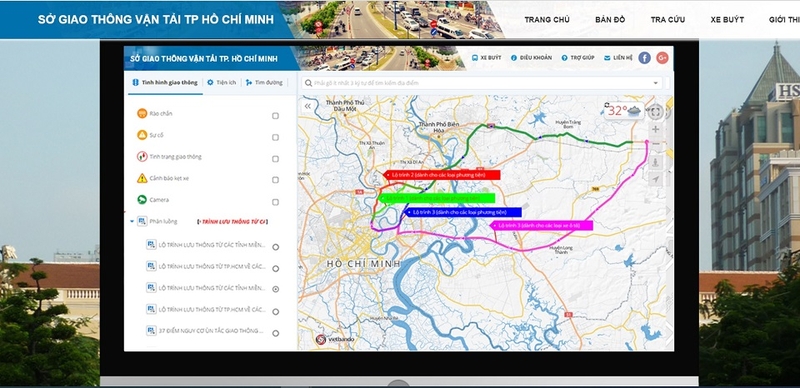800x388 pixels.
Task: Click the Rào chắn barrier layer icon
Action: [x=142, y=113]
